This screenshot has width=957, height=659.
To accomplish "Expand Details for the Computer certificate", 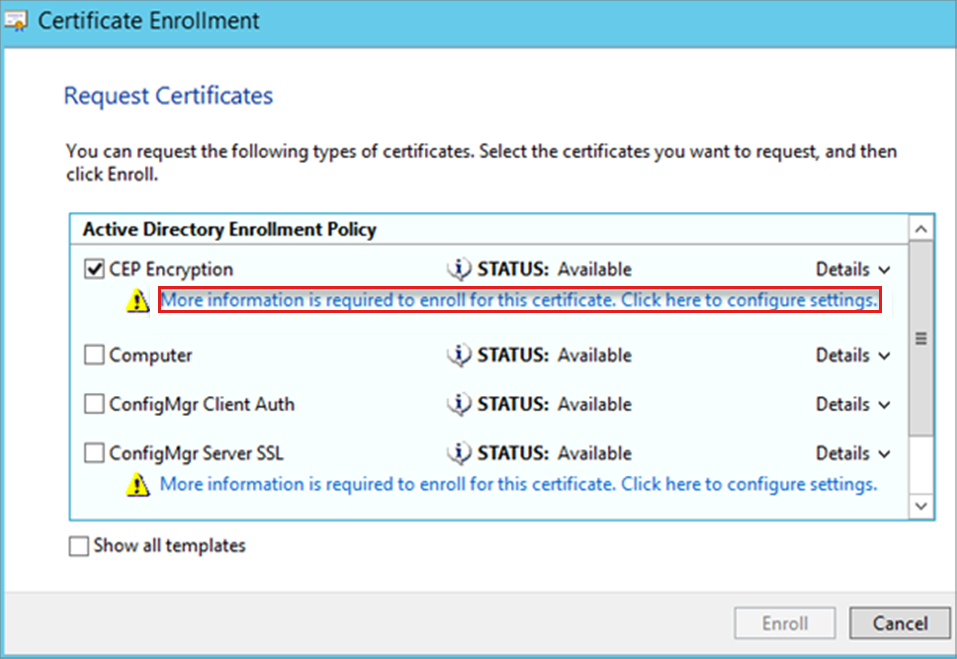I will (x=852, y=355).
